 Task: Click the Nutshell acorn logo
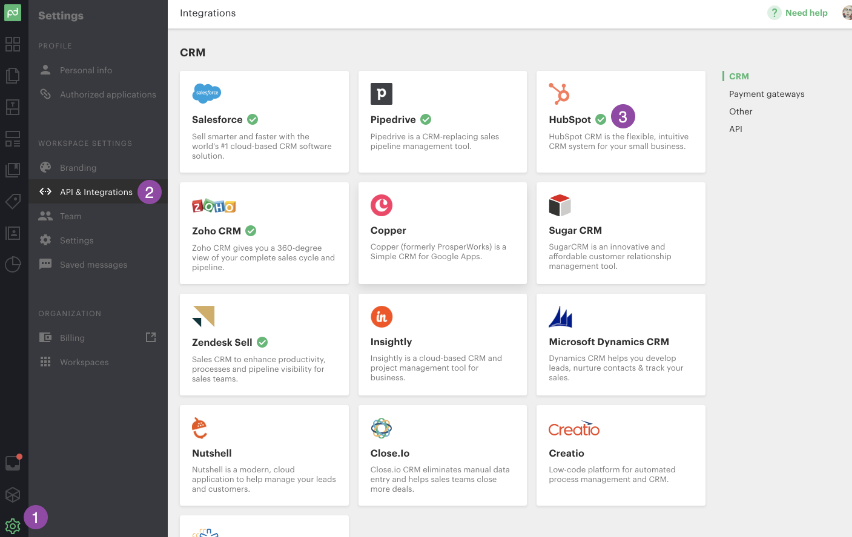[x=200, y=428]
